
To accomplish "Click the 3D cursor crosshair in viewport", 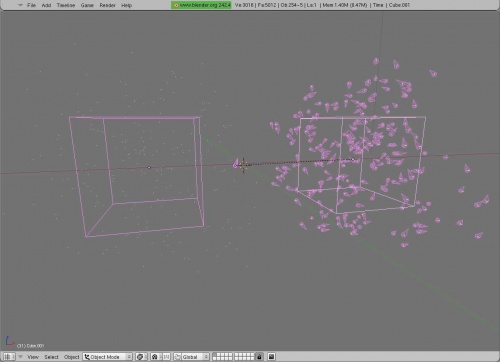I will (243, 165).
